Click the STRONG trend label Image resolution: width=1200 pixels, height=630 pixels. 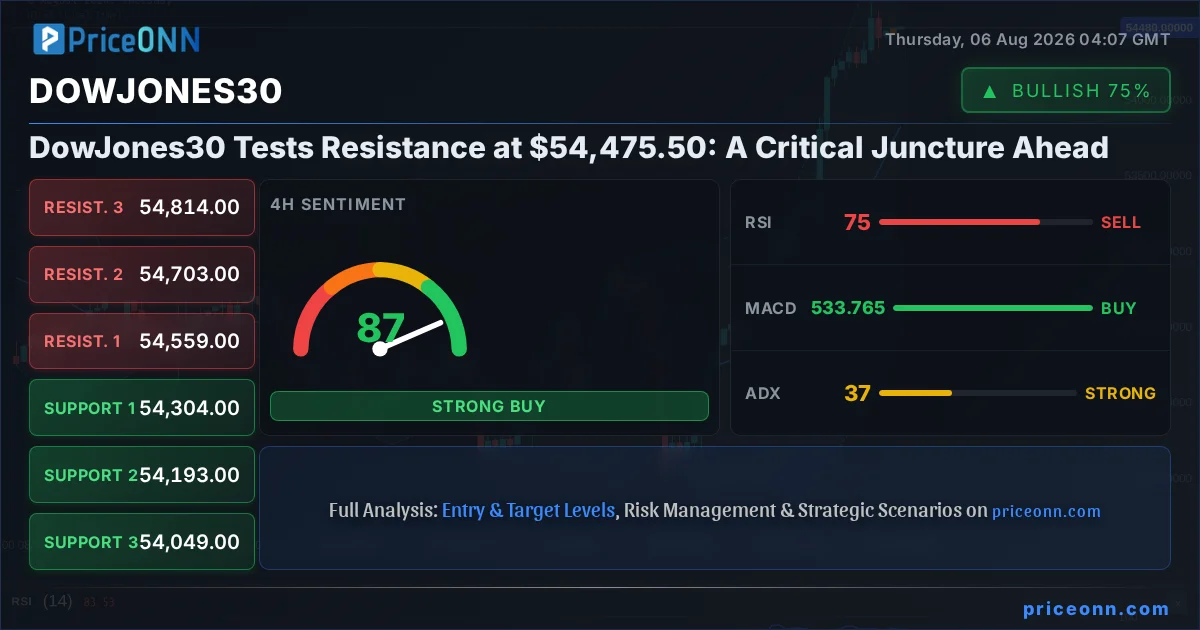click(x=1120, y=393)
